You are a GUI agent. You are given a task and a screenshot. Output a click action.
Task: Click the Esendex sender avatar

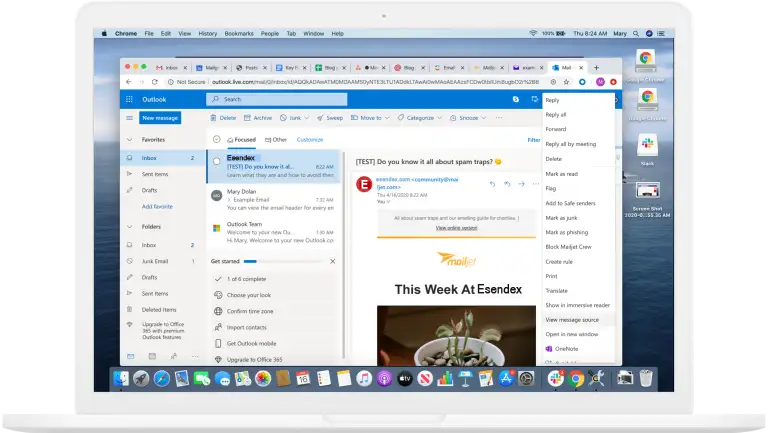364,185
